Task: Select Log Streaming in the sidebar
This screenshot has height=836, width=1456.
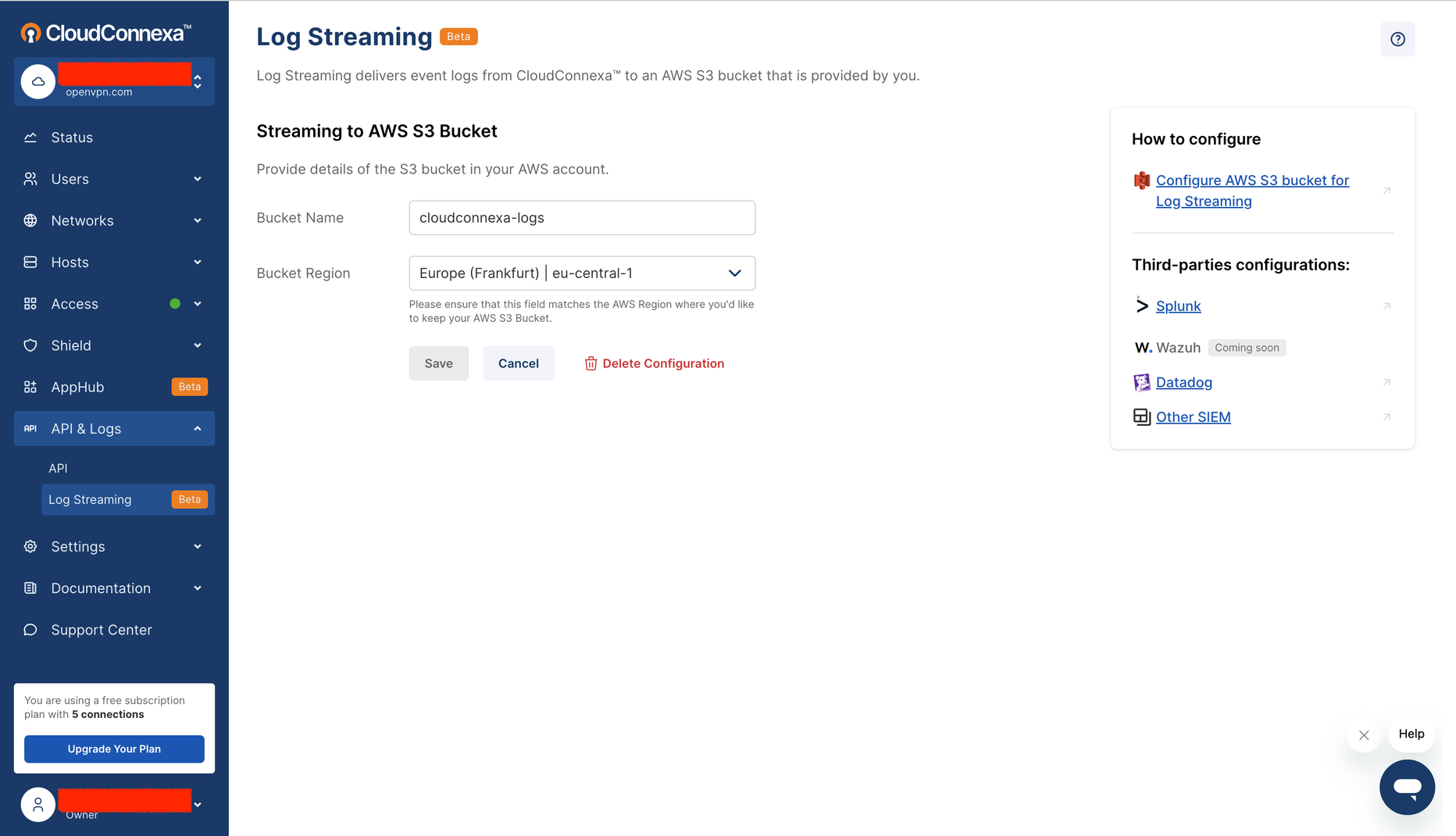Action: click(90, 499)
